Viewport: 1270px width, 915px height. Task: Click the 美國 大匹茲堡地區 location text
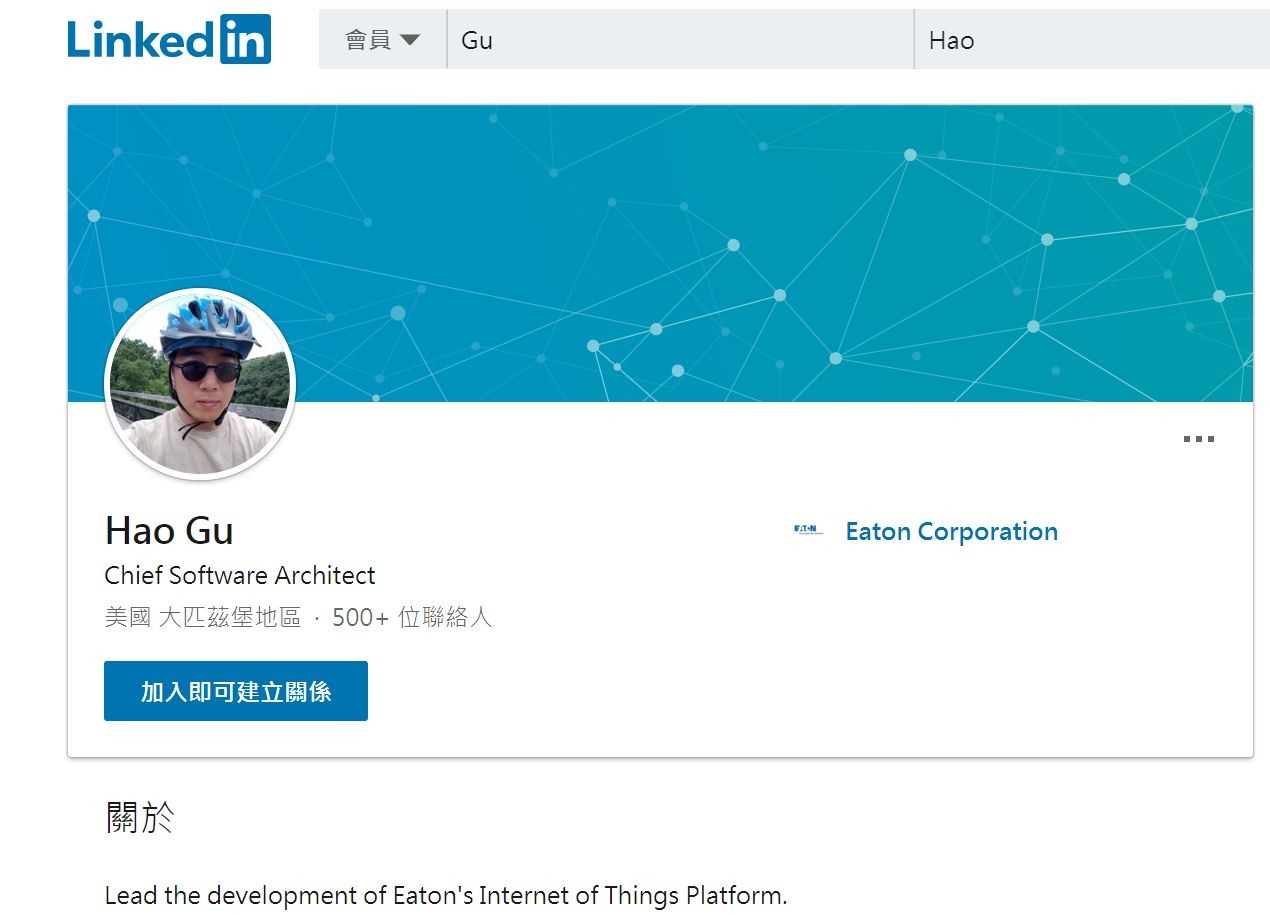click(x=203, y=617)
